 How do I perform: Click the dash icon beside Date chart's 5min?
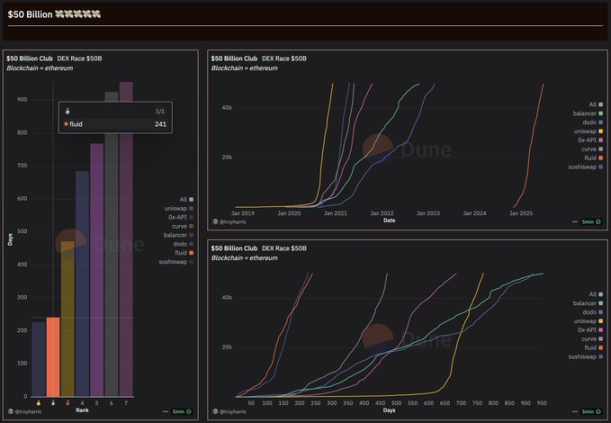tap(575, 222)
